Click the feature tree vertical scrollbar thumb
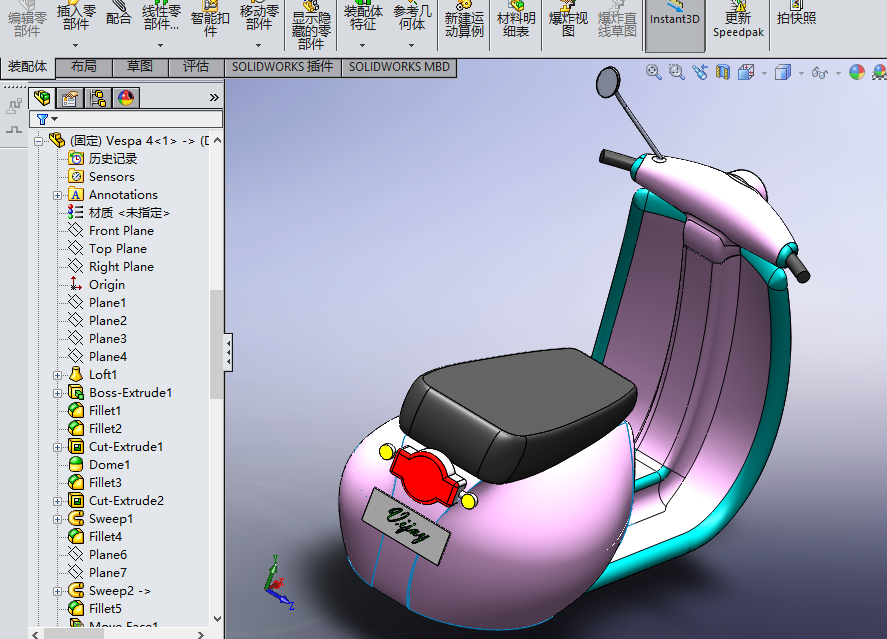The height and width of the screenshot is (639, 887). [216, 344]
